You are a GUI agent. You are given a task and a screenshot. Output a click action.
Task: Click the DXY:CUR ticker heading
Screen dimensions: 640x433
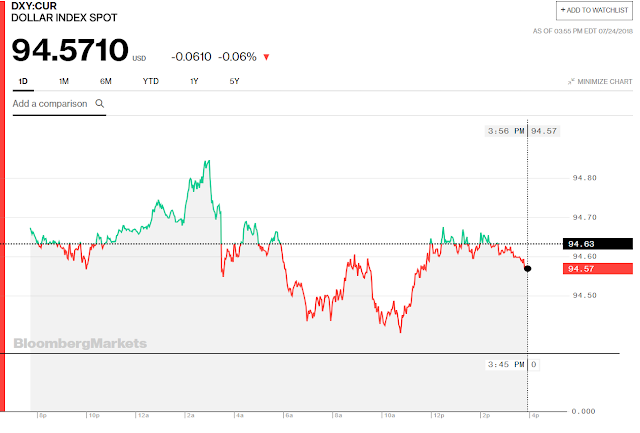coord(32,7)
